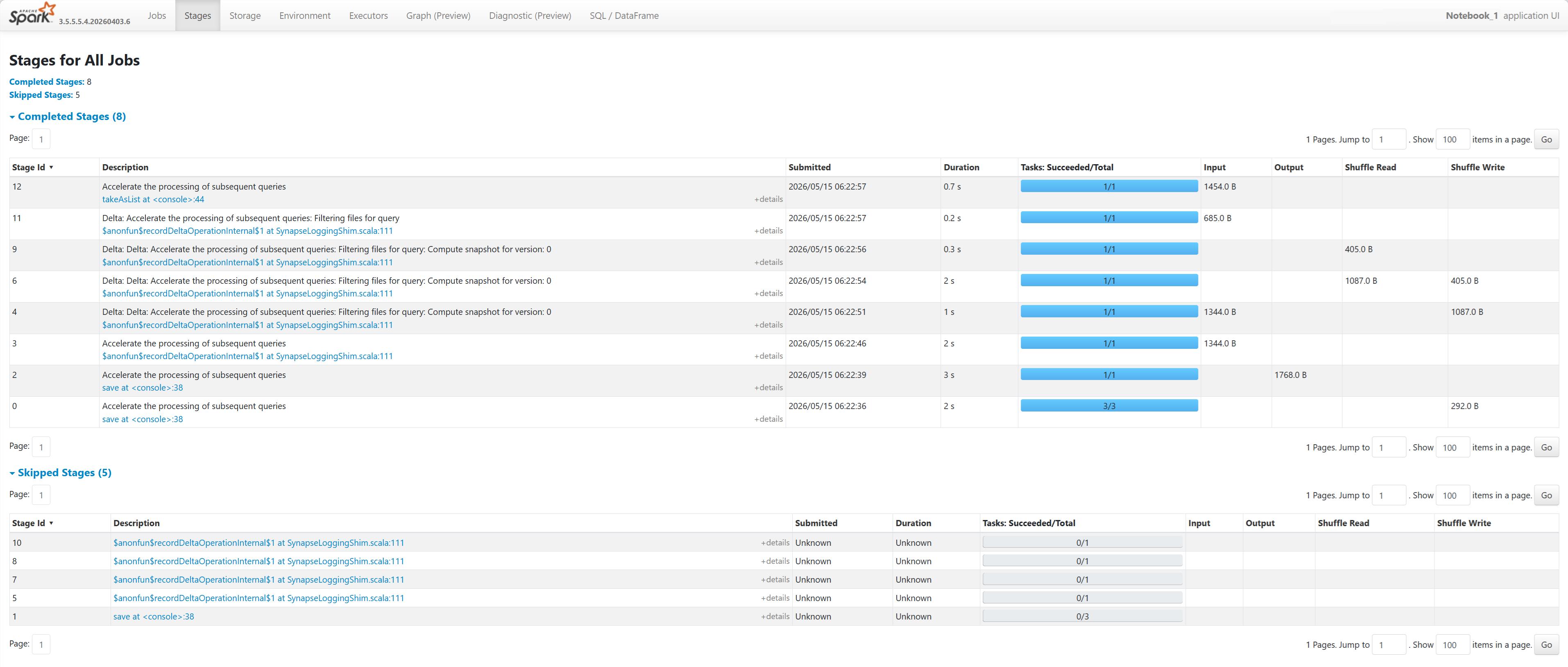This screenshot has width=1568, height=667.
Task: Switch to SQL / DataFrame tab
Action: 624,15
